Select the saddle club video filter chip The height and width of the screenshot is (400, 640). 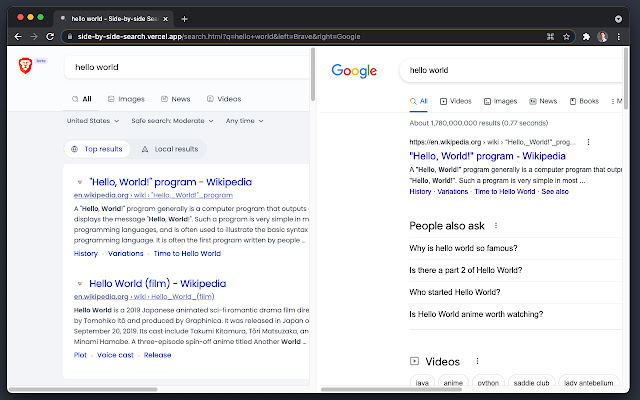(531, 382)
